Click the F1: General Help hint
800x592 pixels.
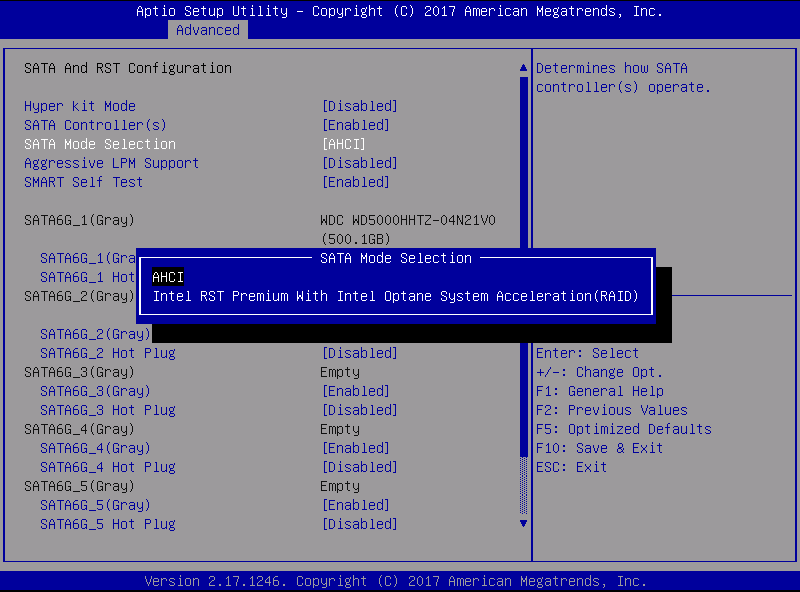600,391
